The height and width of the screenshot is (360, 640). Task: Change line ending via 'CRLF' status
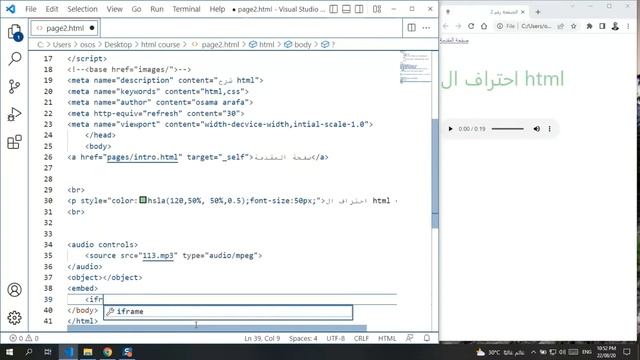(x=361, y=338)
